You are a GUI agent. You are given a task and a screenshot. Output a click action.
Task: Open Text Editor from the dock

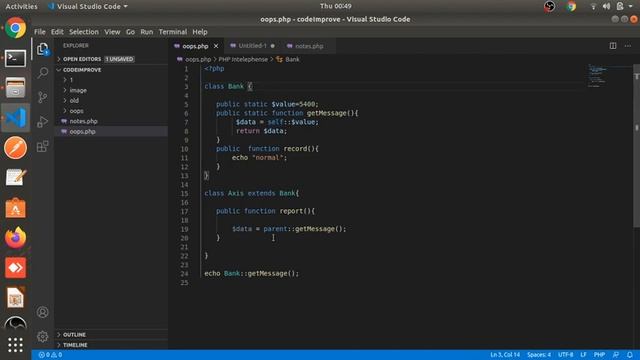[16, 178]
